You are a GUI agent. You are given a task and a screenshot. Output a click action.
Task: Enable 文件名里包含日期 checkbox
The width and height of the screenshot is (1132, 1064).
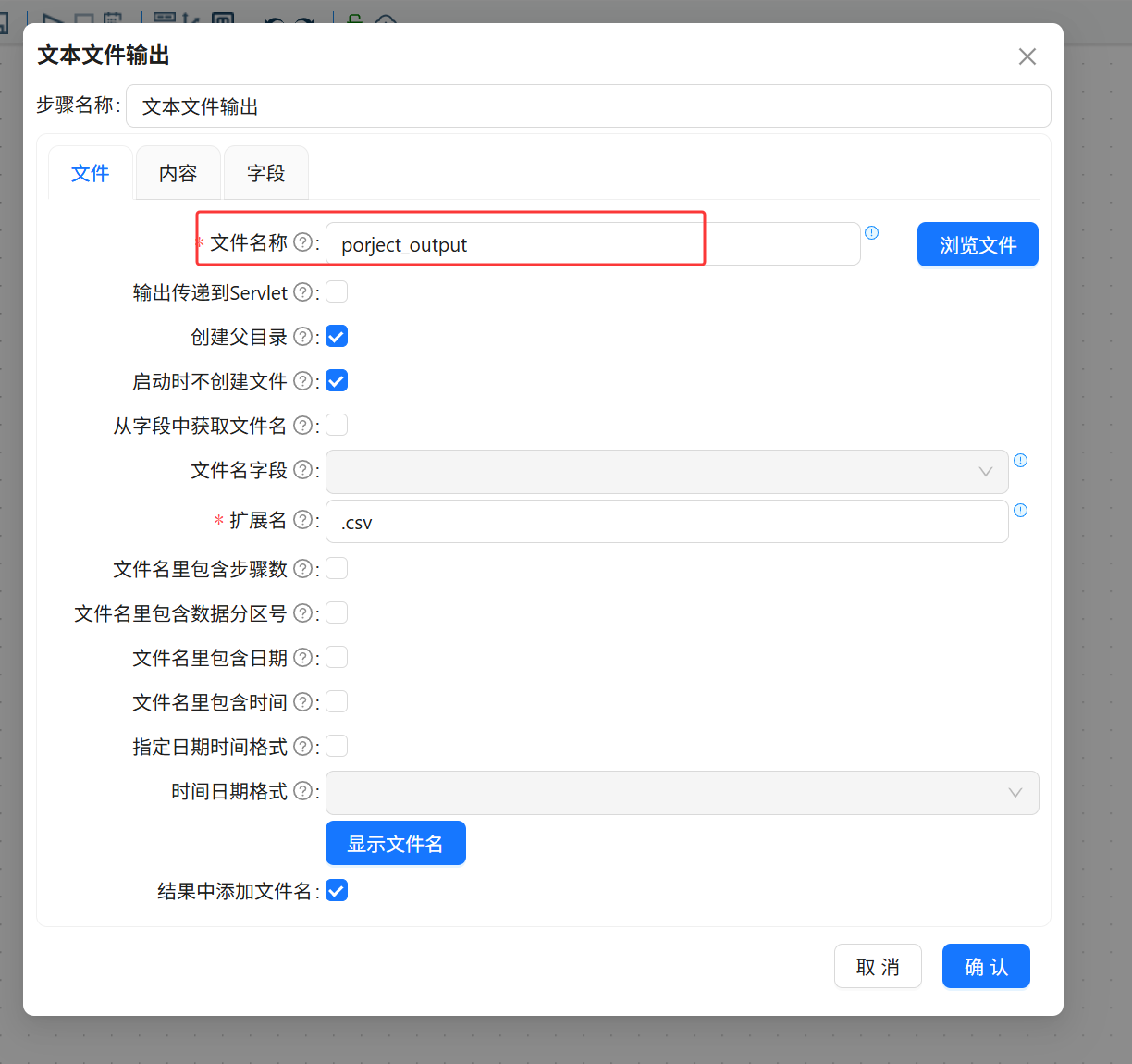coord(337,657)
